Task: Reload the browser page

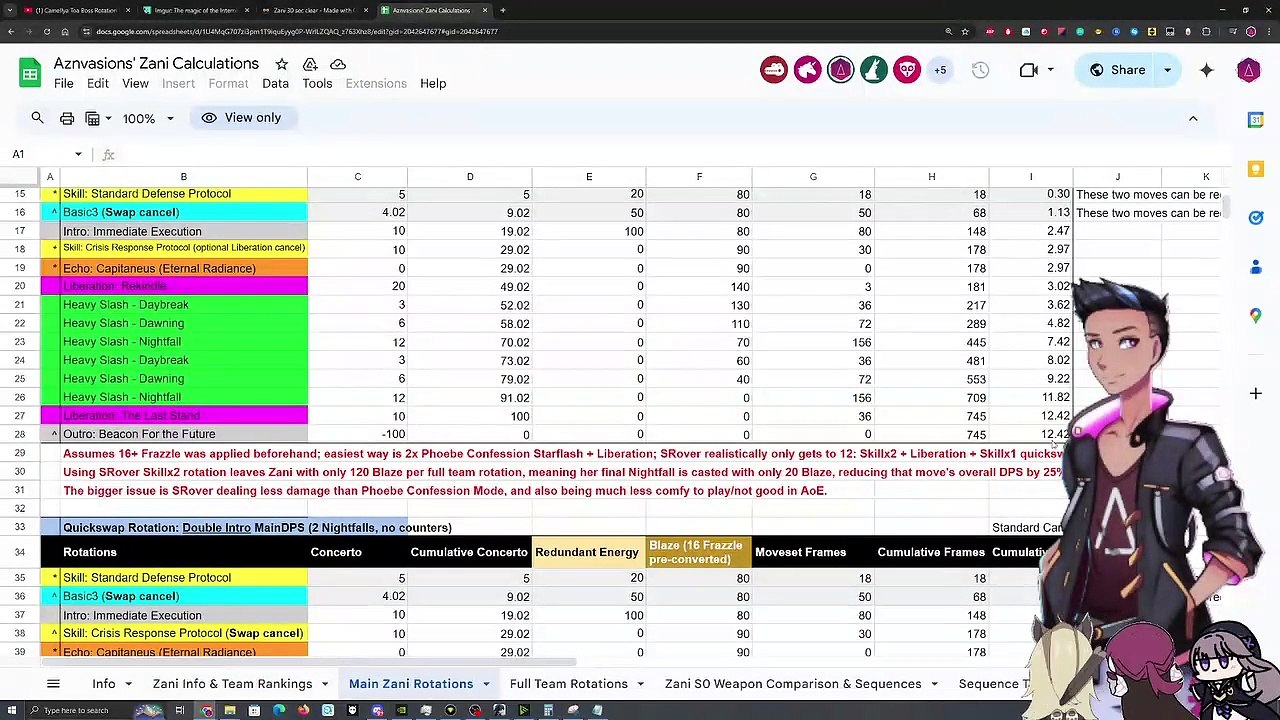Action: [46, 31]
